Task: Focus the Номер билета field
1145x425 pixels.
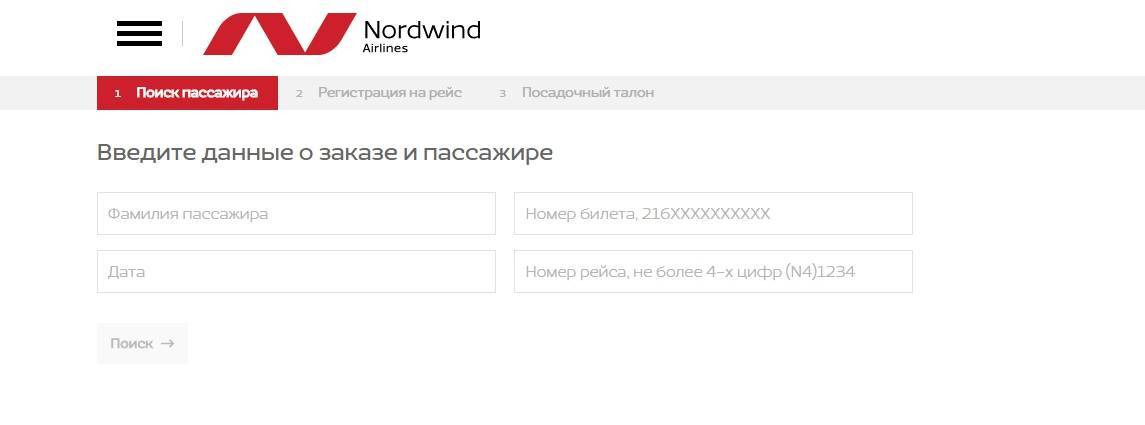Action: [x=713, y=214]
